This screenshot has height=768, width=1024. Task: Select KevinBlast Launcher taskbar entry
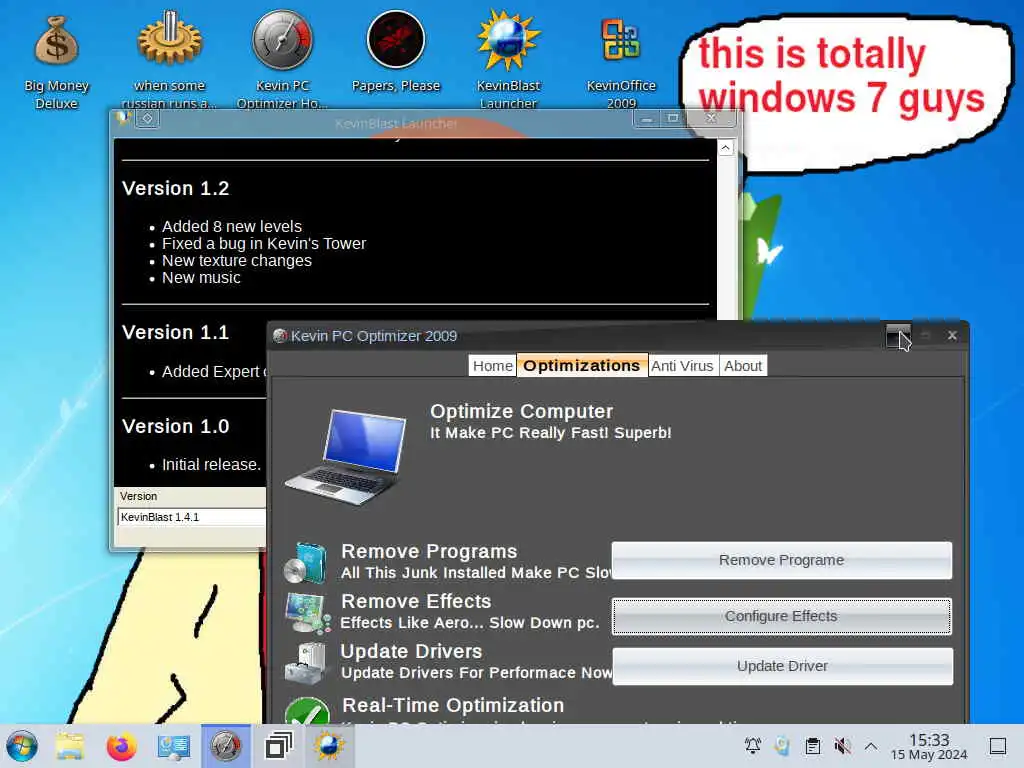point(329,746)
